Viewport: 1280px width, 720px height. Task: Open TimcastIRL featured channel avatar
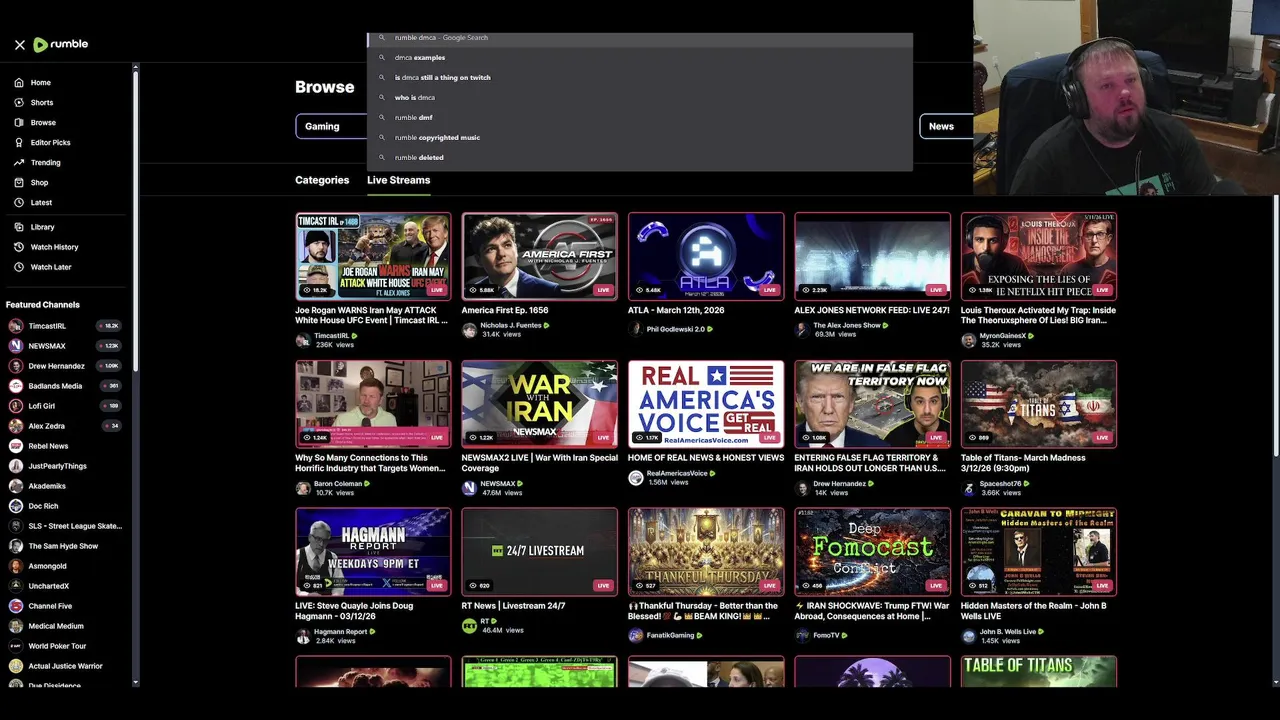pyautogui.click(x=16, y=326)
